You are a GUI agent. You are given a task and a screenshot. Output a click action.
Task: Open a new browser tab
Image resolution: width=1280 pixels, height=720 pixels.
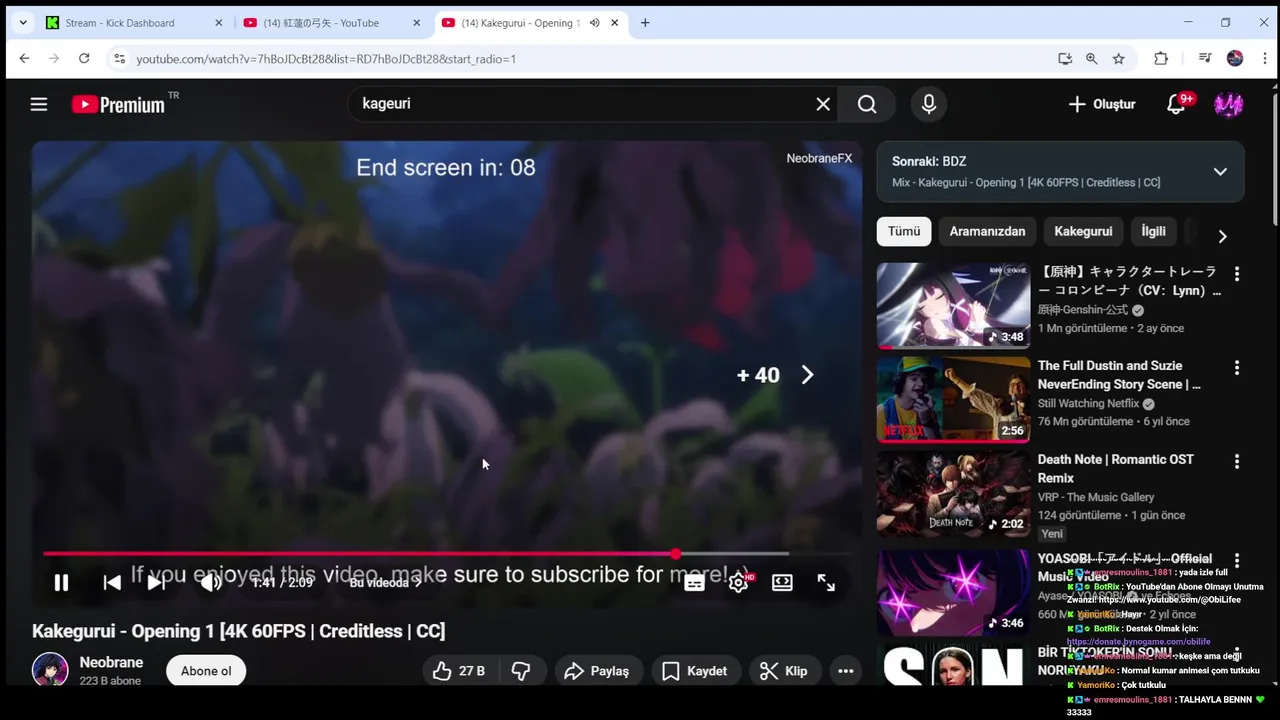tap(645, 23)
